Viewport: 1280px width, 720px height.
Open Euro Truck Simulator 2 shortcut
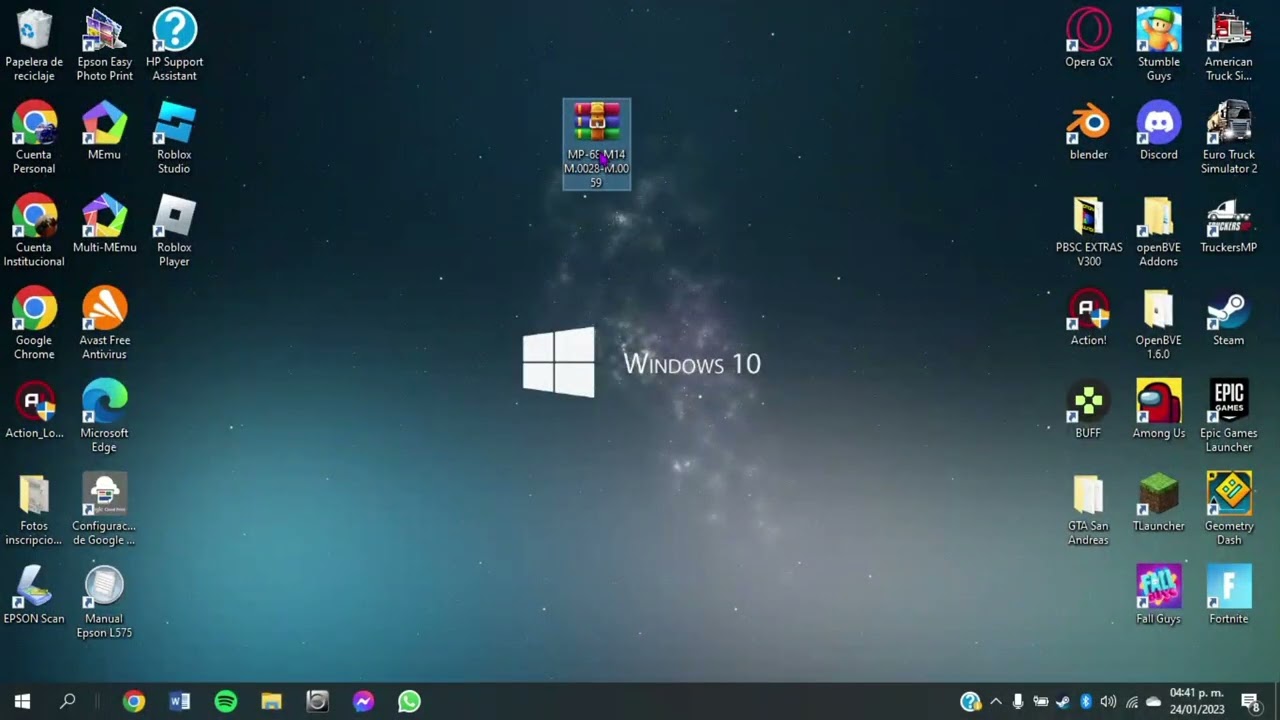point(1228,138)
